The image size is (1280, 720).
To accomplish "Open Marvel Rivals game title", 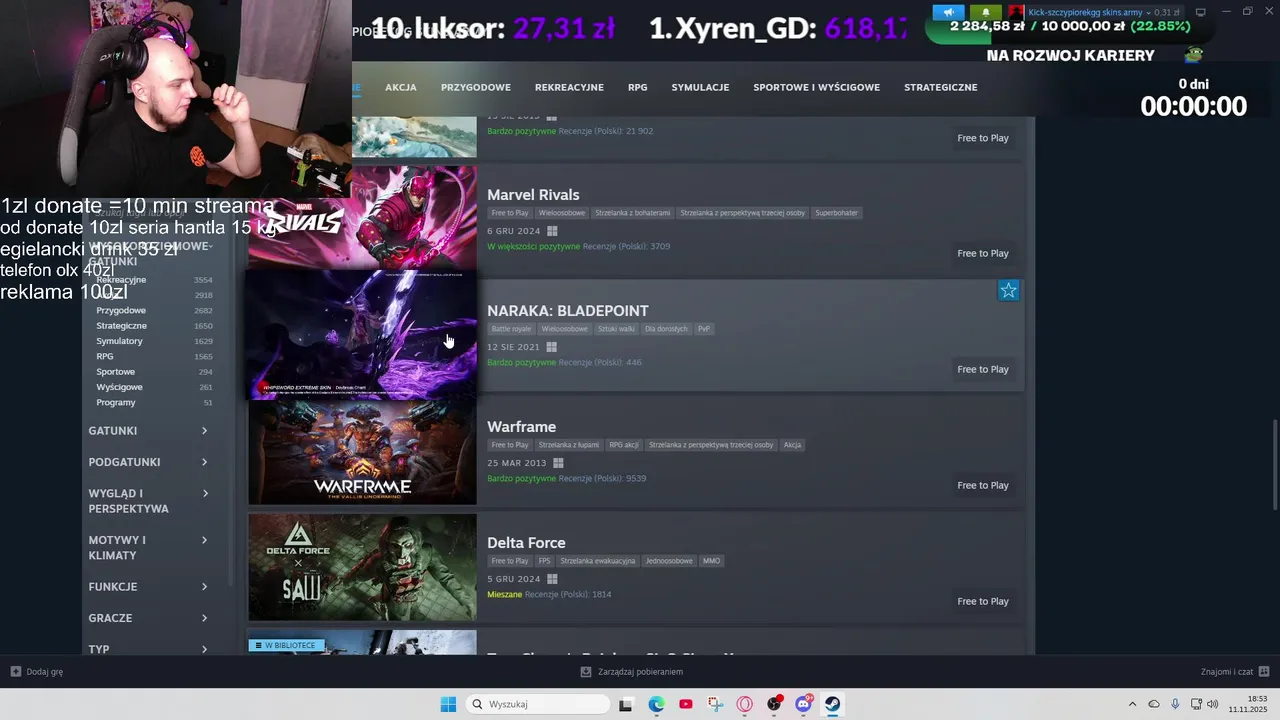I will [533, 194].
